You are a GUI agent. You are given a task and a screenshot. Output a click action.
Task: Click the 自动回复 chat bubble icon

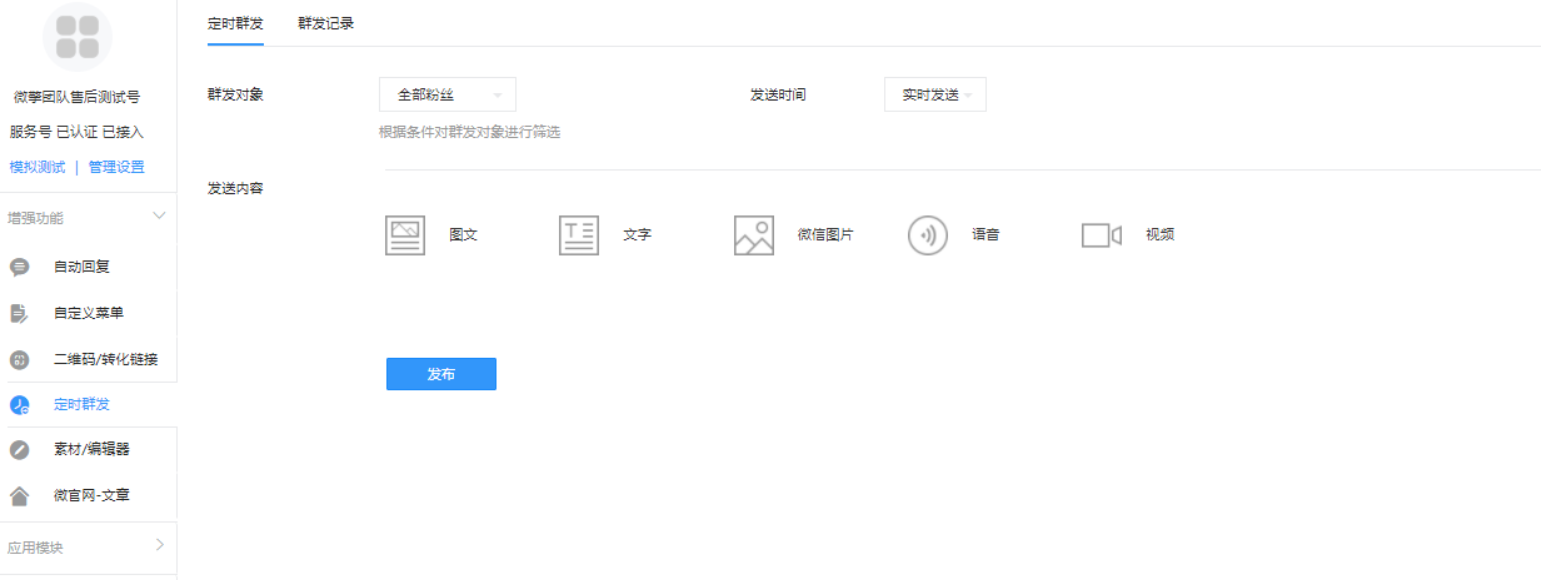[19, 268]
